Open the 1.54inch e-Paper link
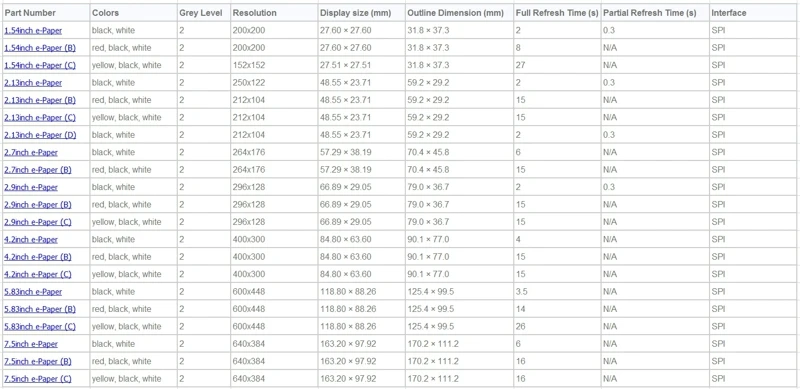This screenshot has width=800, height=389. [x=33, y=31]
